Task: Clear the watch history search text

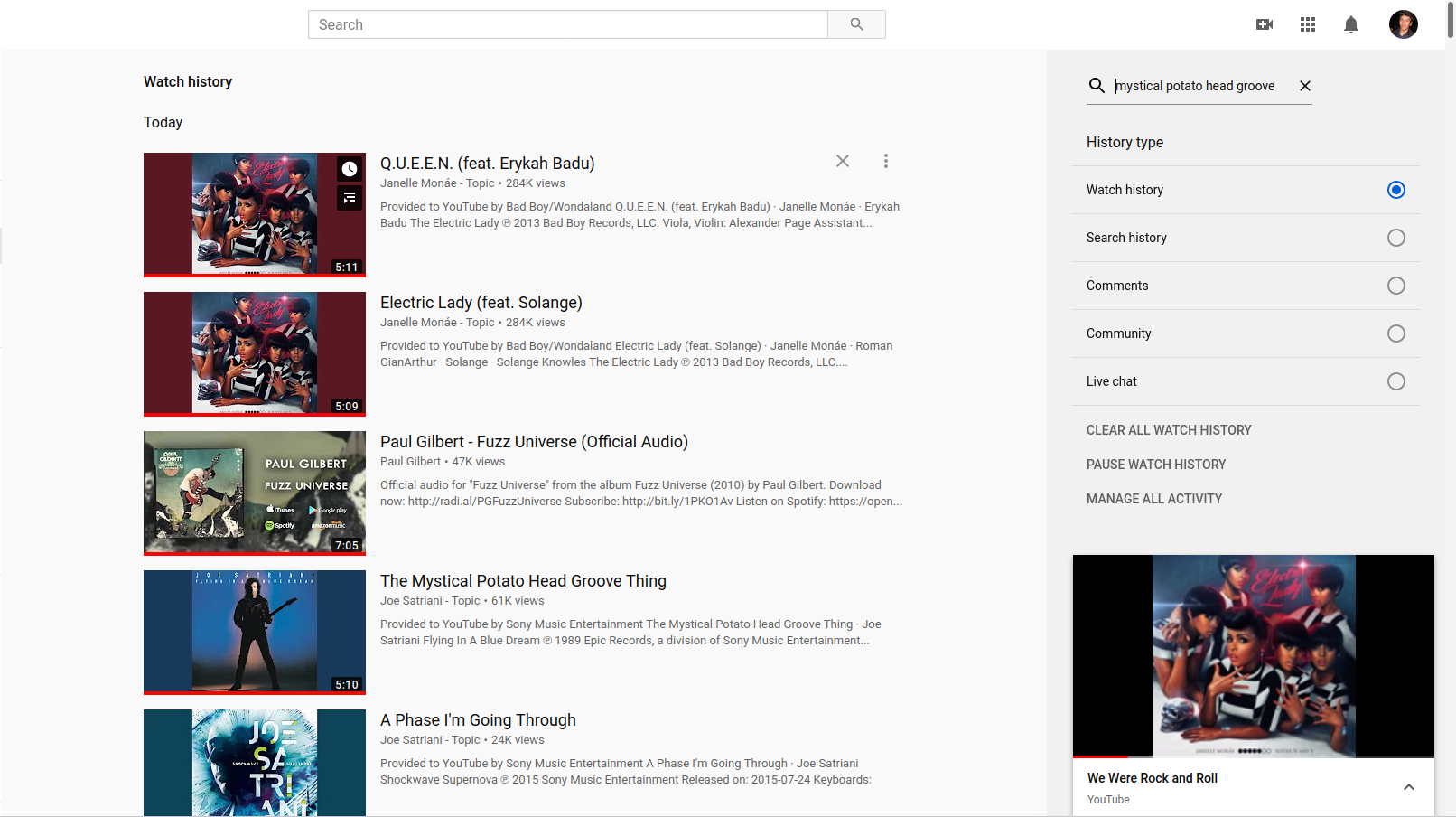Action: point(1305,86)
